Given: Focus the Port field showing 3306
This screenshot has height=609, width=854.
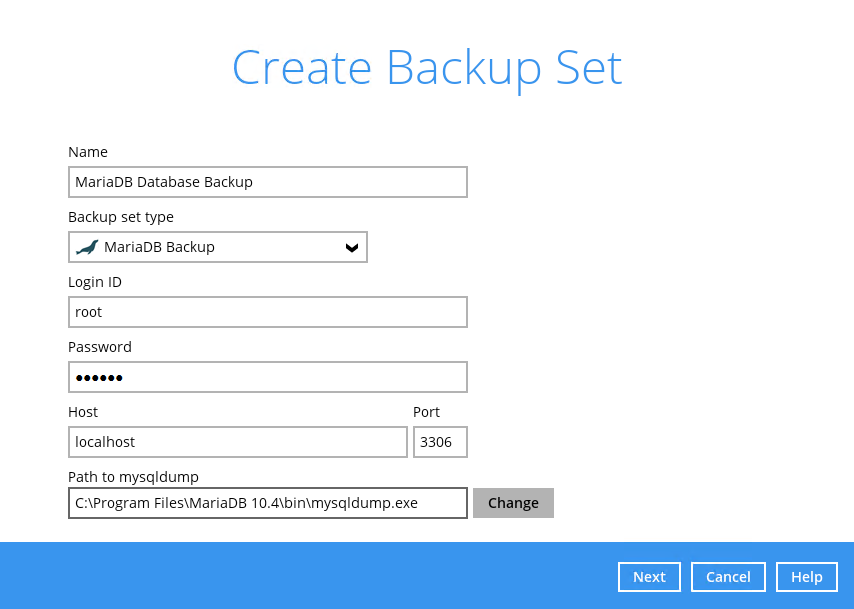Looking at the screenshot, I should coord(439,442).
